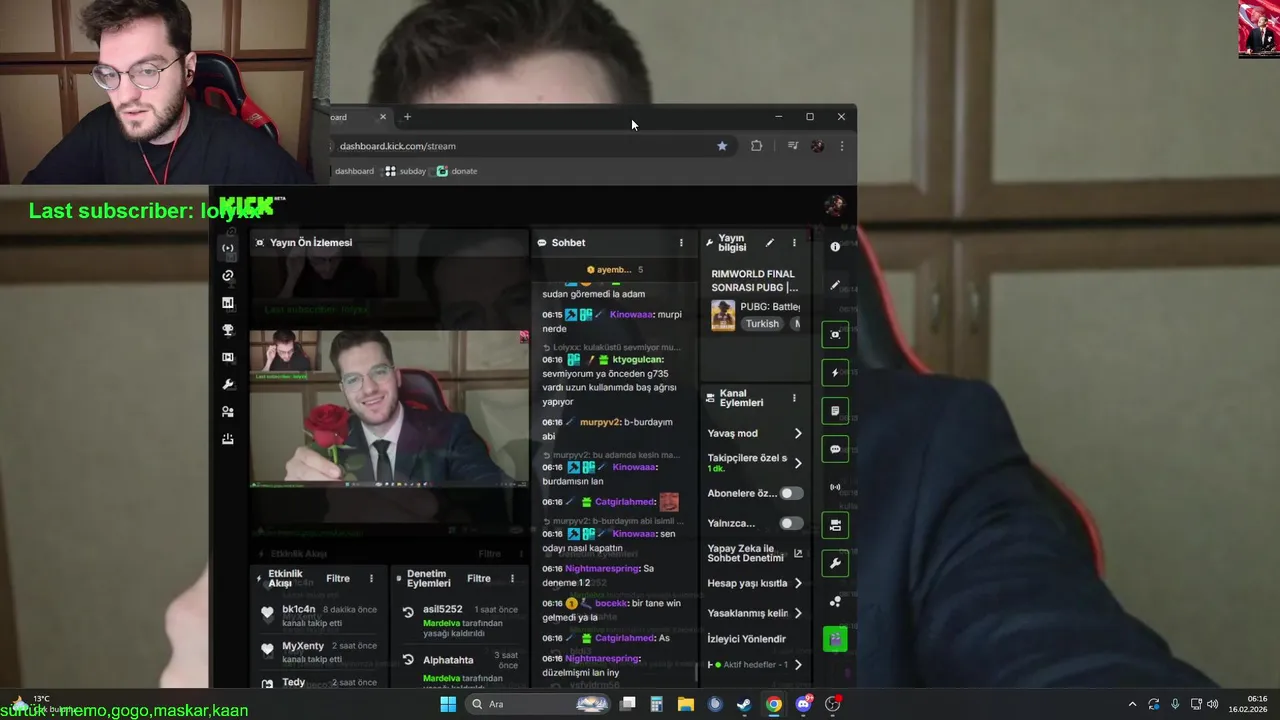Click the solid green clip icon in right bar
This screenshot has height=720, width=1280.
tap(835, 638)
